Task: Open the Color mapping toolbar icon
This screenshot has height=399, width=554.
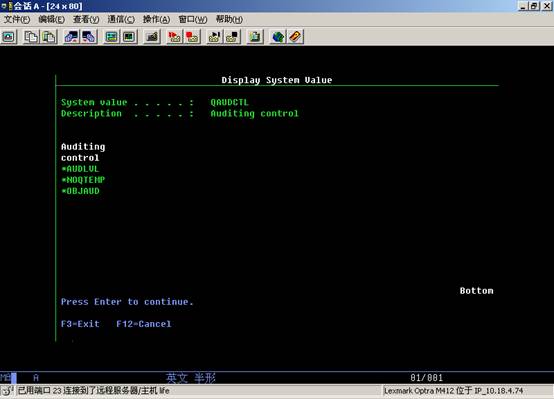Action: tap(129, 37)
